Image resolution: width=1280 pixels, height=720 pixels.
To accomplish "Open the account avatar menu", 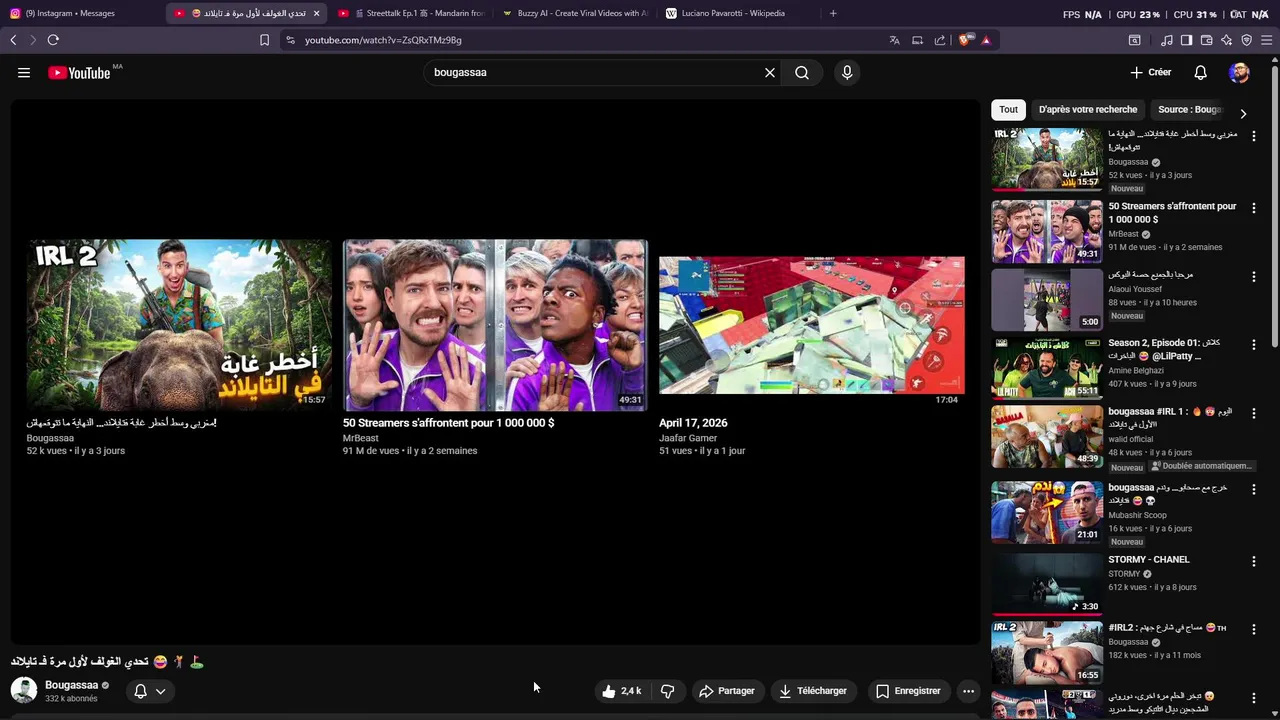I will 1240,73.
